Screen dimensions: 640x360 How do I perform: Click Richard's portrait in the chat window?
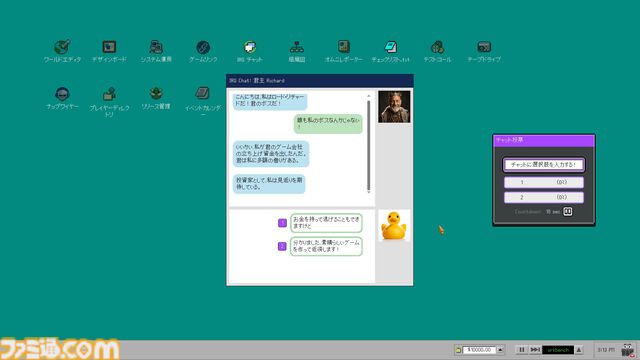(x=394, y=107)
